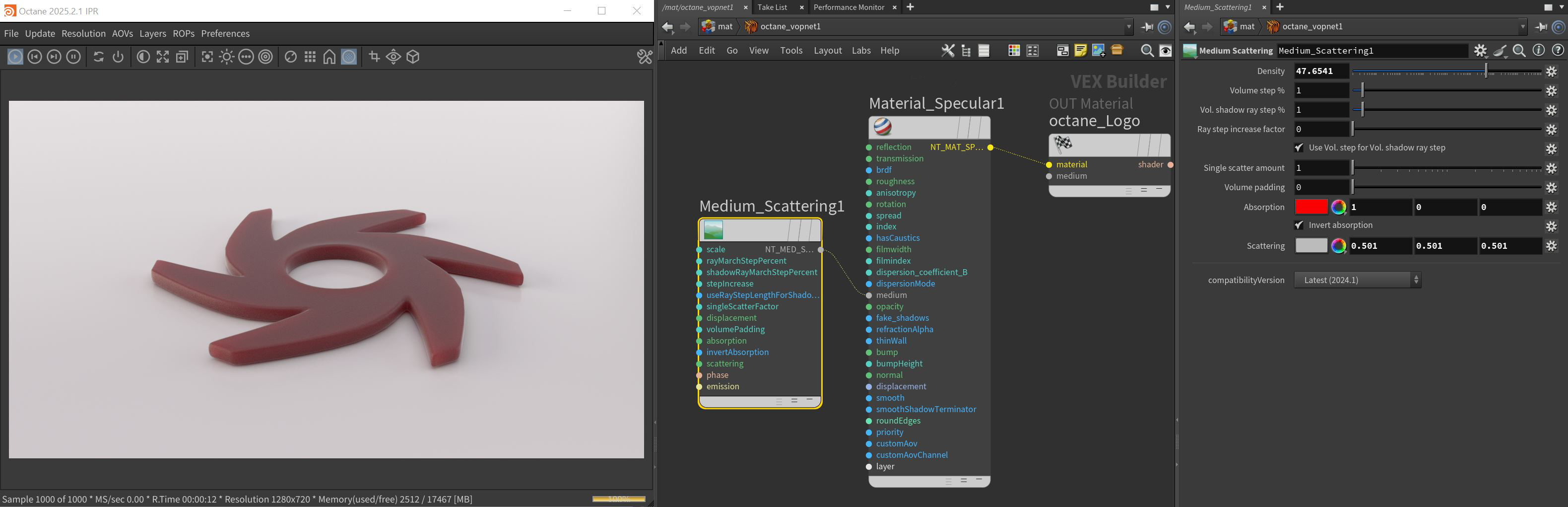Click the magnifier find-node icon in network editor
This screenshot has width=1568, height=507.
click(x=1147, y=51)
